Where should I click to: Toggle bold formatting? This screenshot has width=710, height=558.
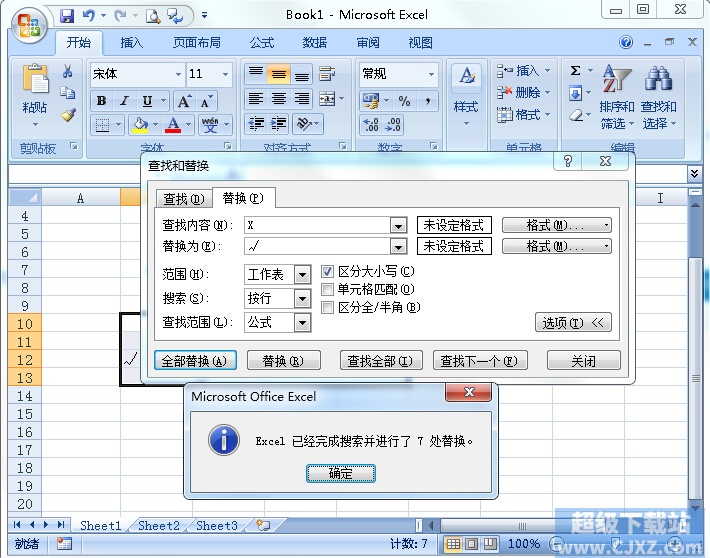click(x=101, y=101)
